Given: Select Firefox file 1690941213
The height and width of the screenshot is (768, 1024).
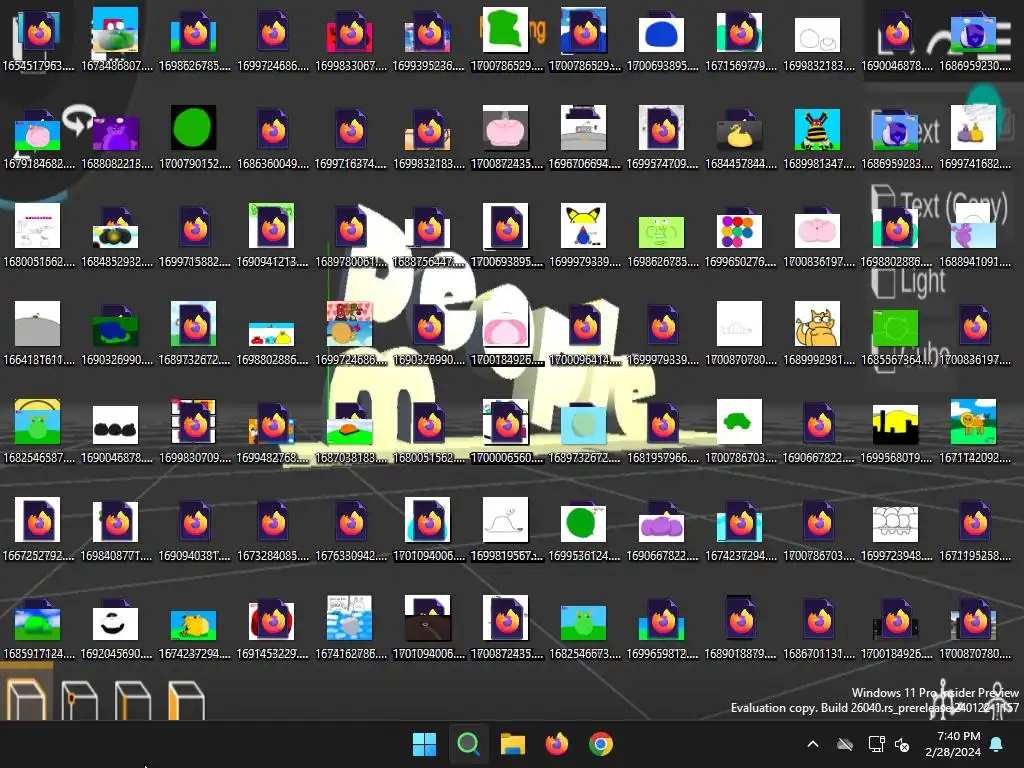Looking at the screenshot, I should coord(273,235).
